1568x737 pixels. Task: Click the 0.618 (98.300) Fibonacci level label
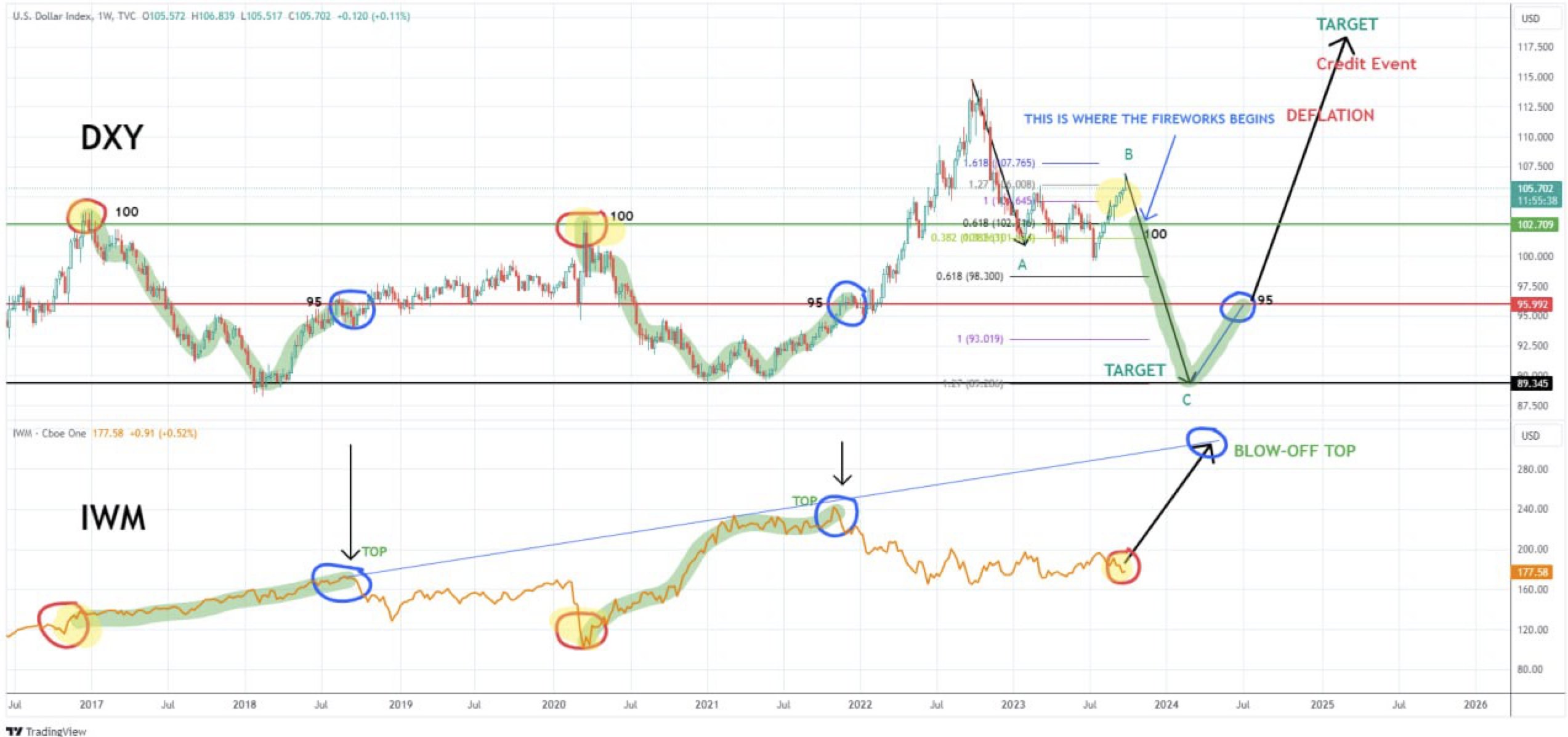pyautogui.click(x=969, y=276)
